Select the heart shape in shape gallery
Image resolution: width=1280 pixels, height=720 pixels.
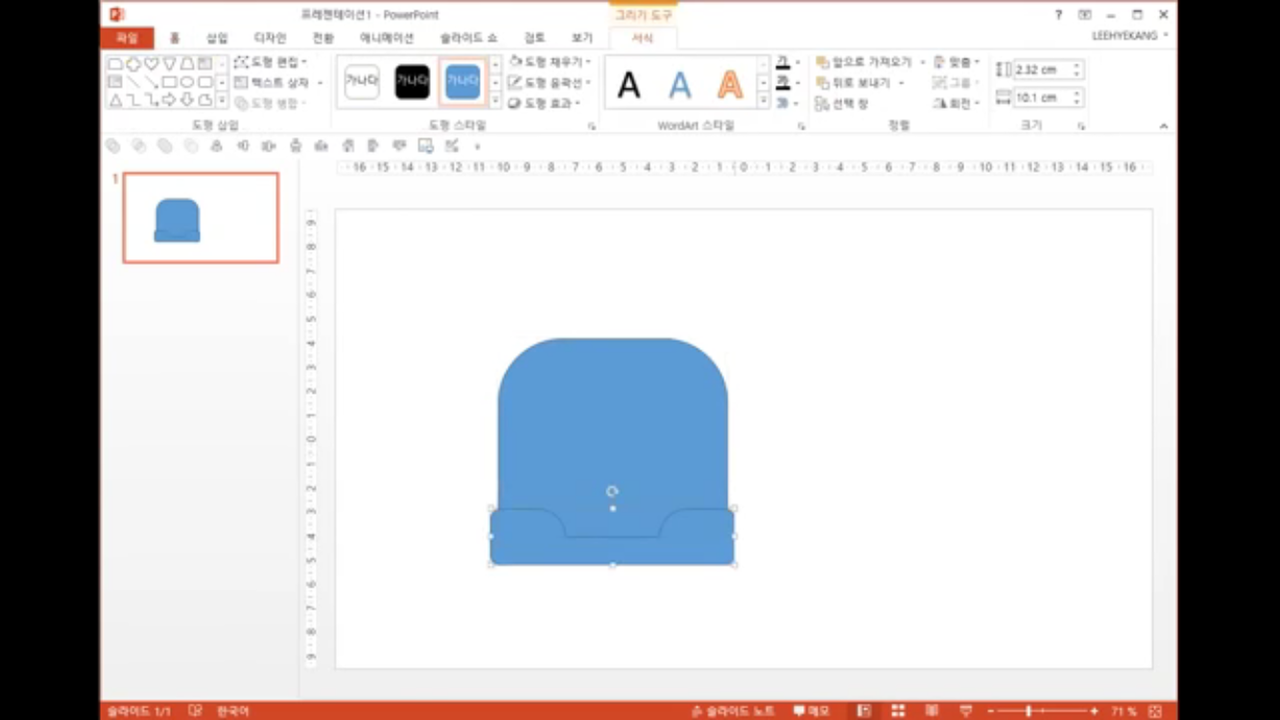coord(151,64)
